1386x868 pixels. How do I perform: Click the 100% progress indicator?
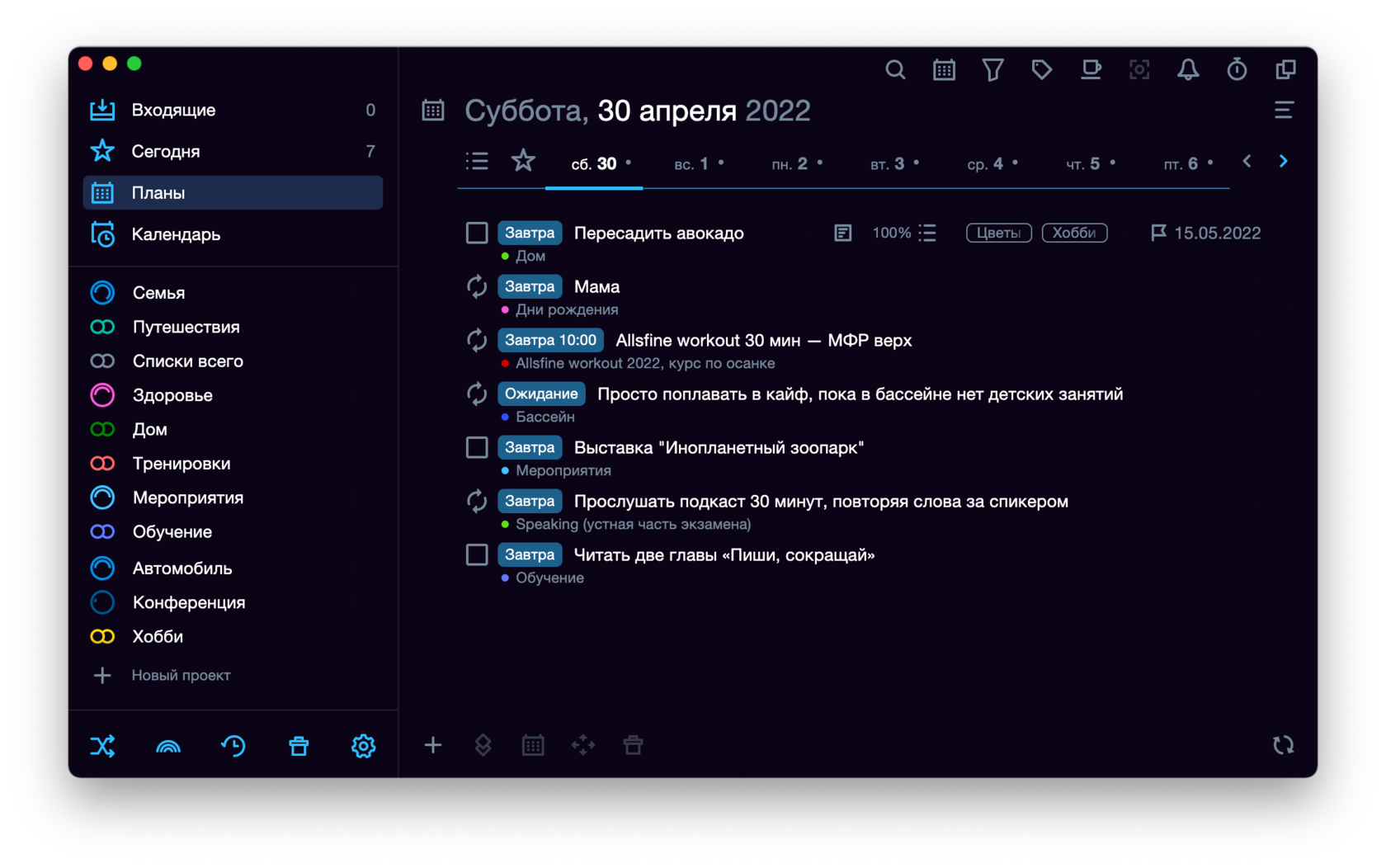(891, 233)
